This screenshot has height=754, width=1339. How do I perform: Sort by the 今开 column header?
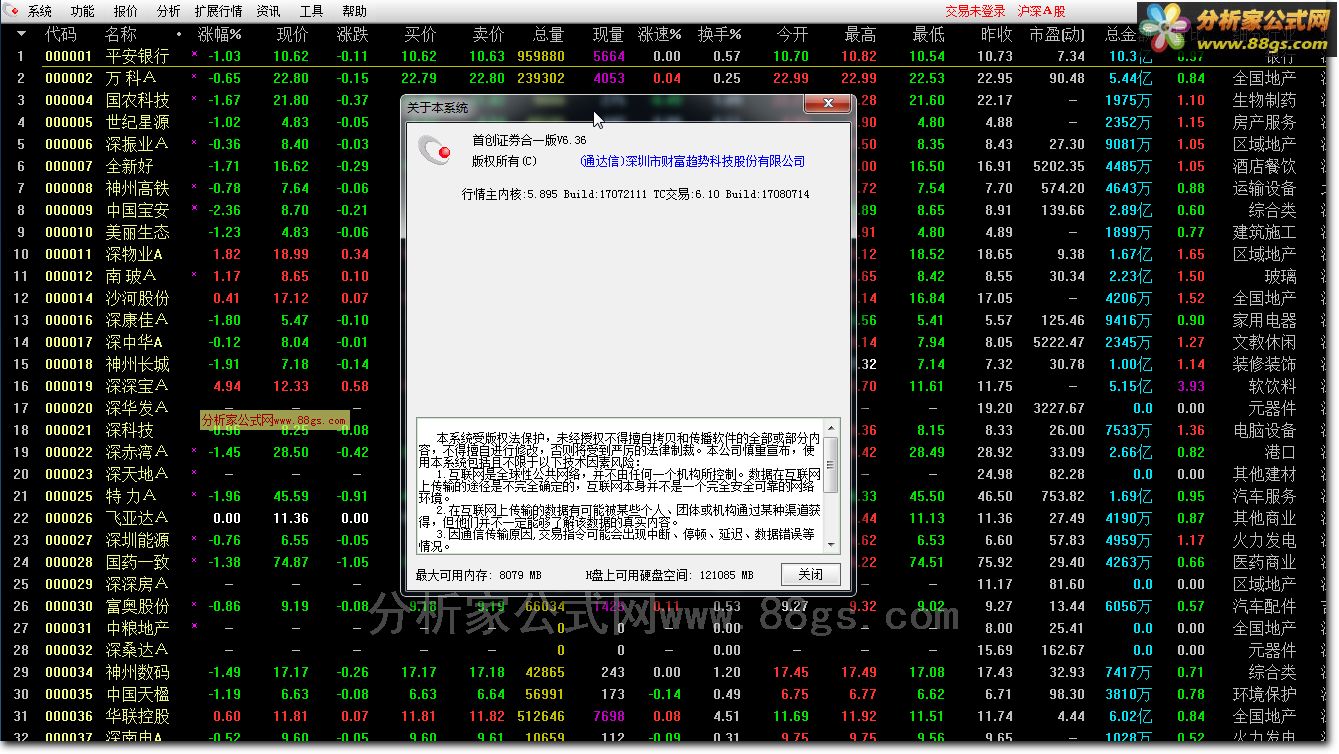[792, 34]
